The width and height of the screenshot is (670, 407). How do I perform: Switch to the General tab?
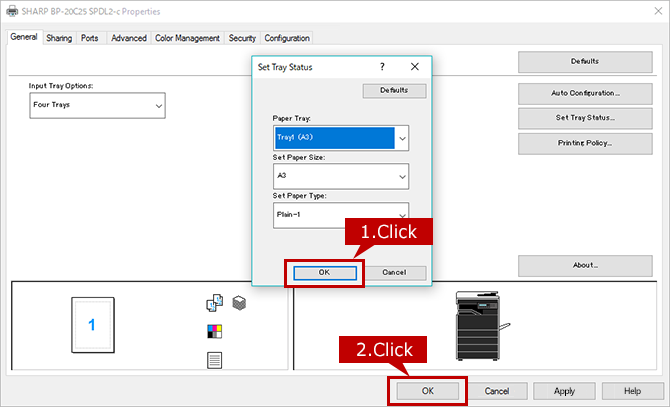(24, 37)
